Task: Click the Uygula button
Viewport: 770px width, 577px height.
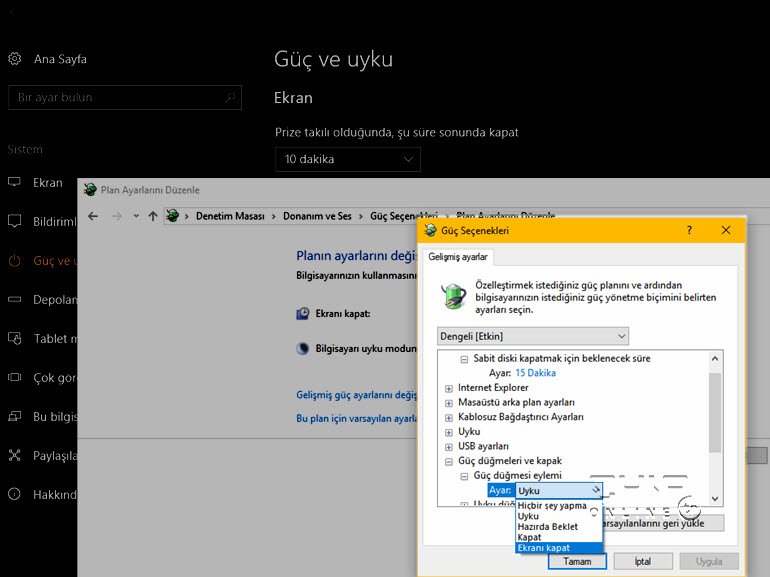Action: click(709, 561)
